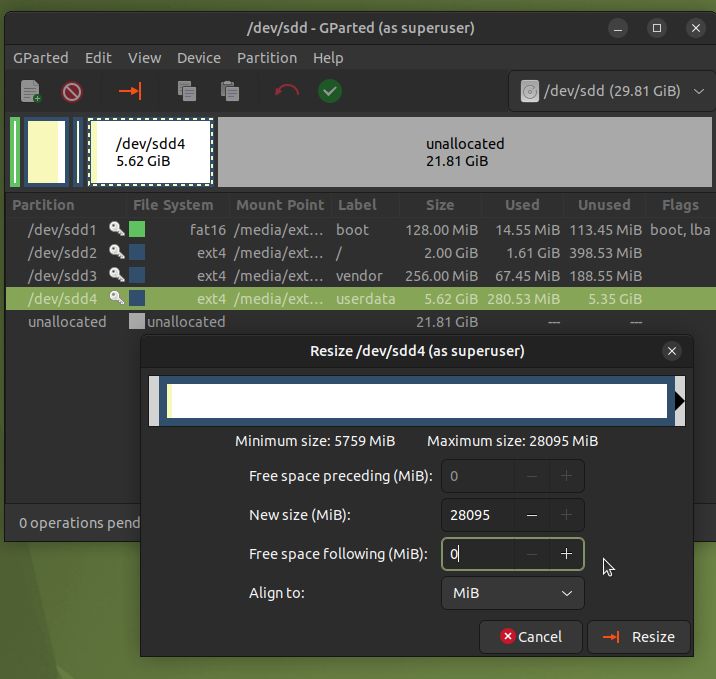The width and height of the screenshot is (716, 679).
Task: Click the Used column header
Action: point(522,205)
